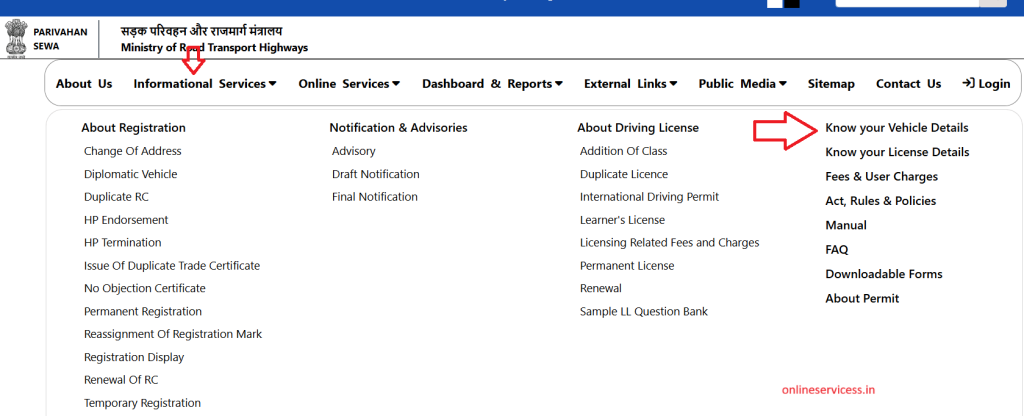Open the Downloadable Forms link
1024x416 pixels.
click(884, 274)
